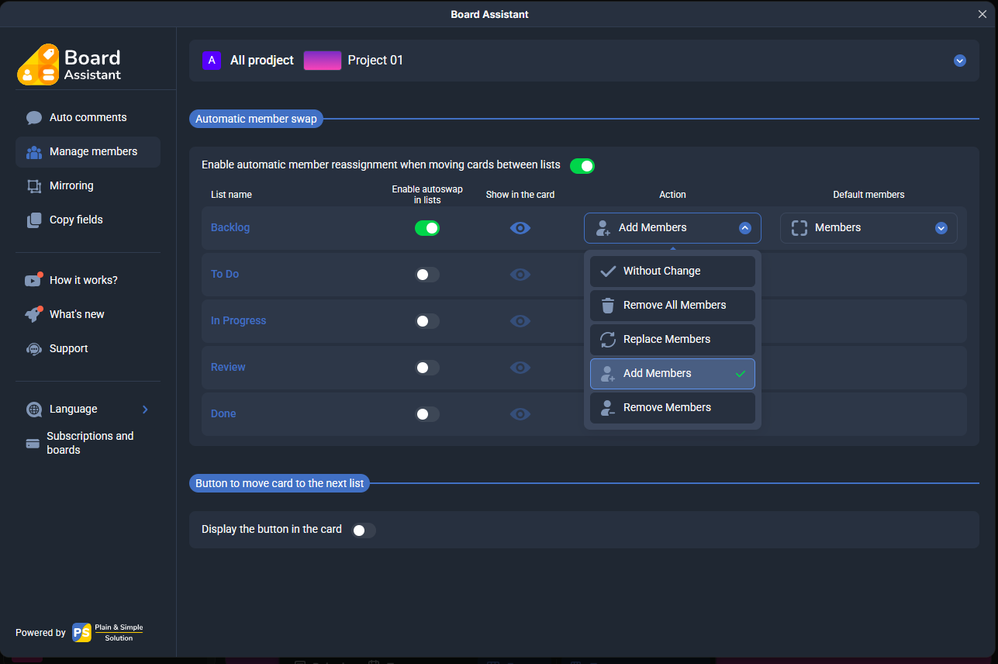Click the Manage members people icon

coord(34,152)
